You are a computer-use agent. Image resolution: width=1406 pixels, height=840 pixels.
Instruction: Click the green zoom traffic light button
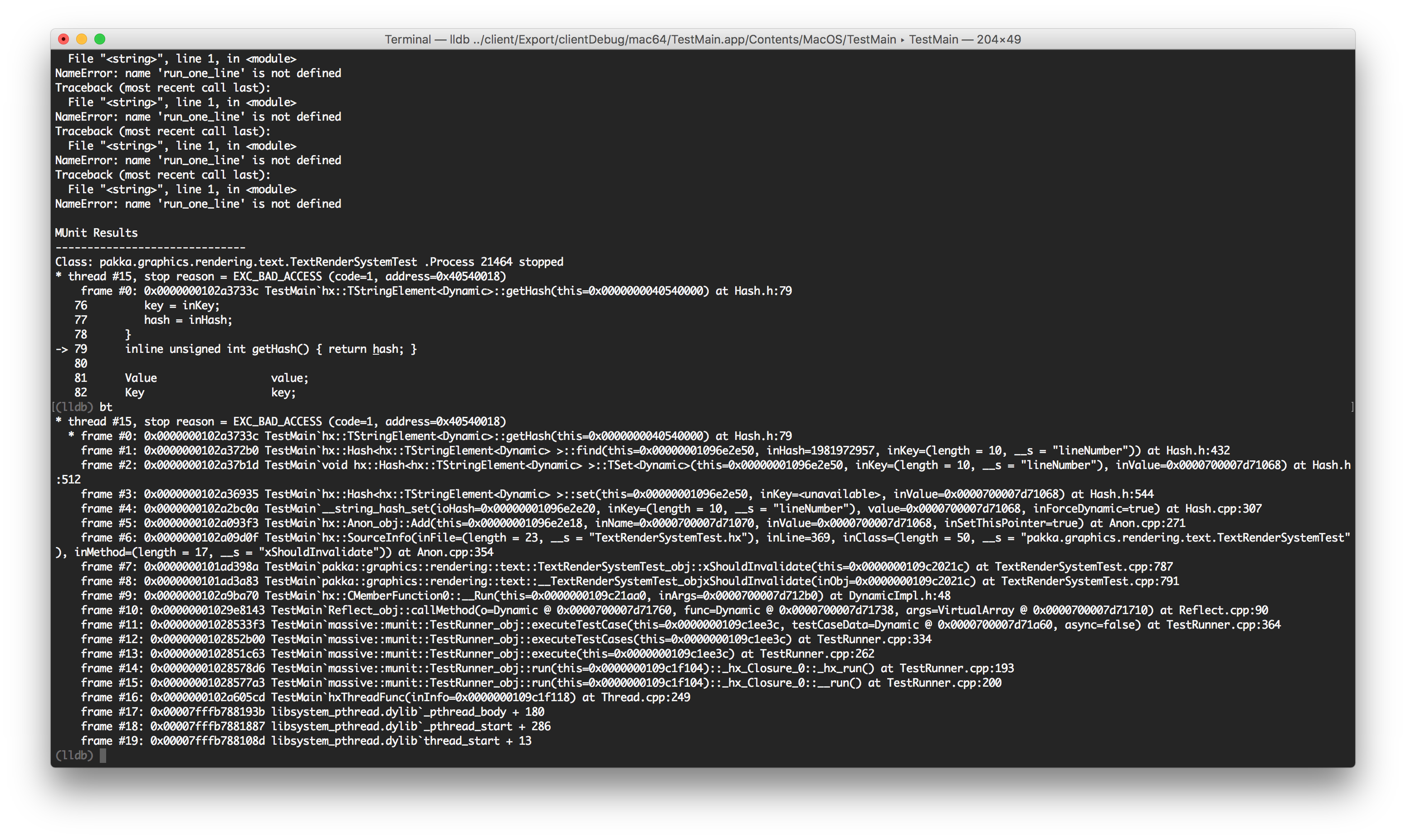[100, 39]
